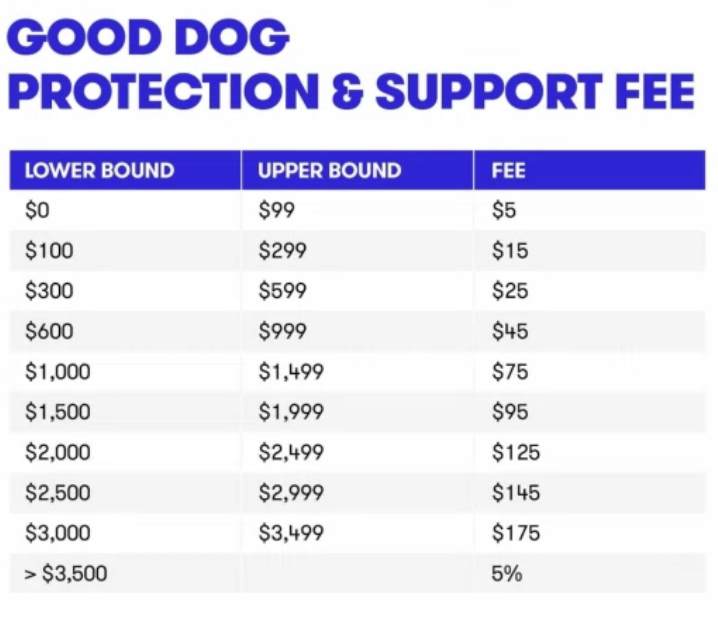Screen dimensions: 718x618
Task: Click the FEE column header
Action: pos(509,170)
